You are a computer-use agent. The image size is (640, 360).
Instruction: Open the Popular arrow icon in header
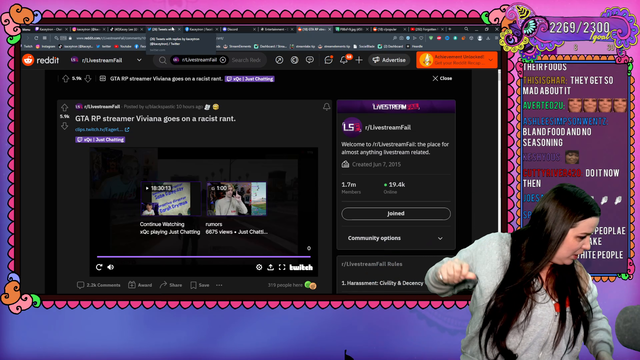[x=279, y=60]
